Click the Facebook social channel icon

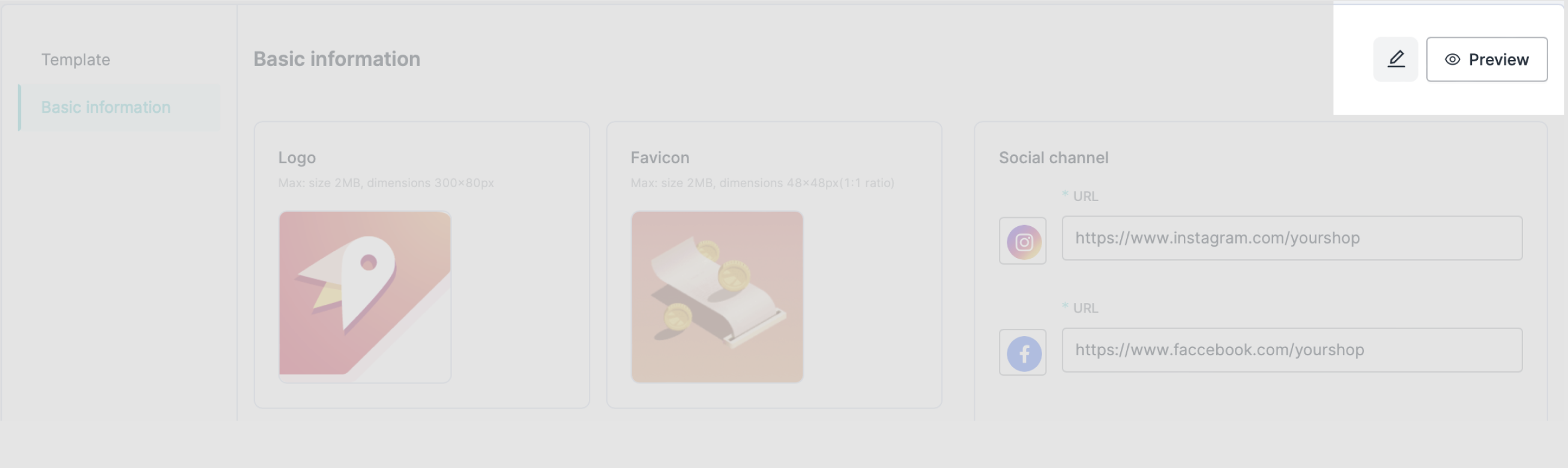(1022, 353)
